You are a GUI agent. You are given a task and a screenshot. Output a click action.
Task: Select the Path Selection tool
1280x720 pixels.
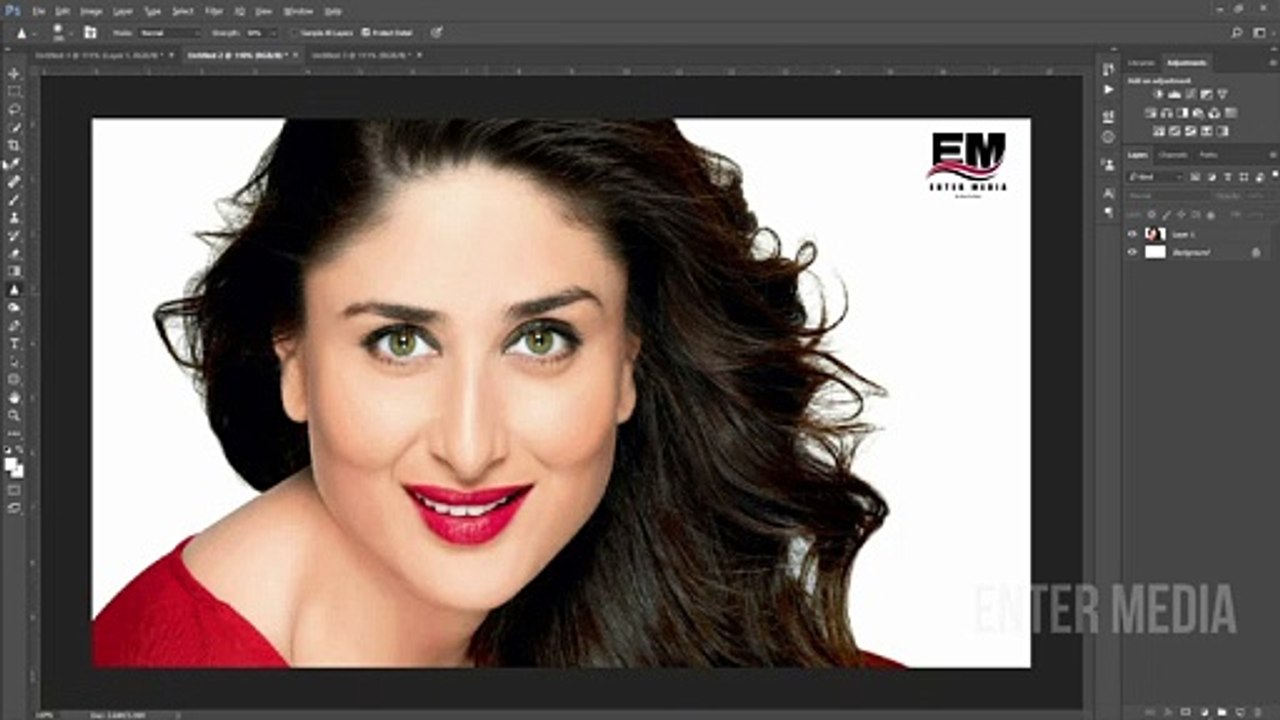click(x=14, y=362)
